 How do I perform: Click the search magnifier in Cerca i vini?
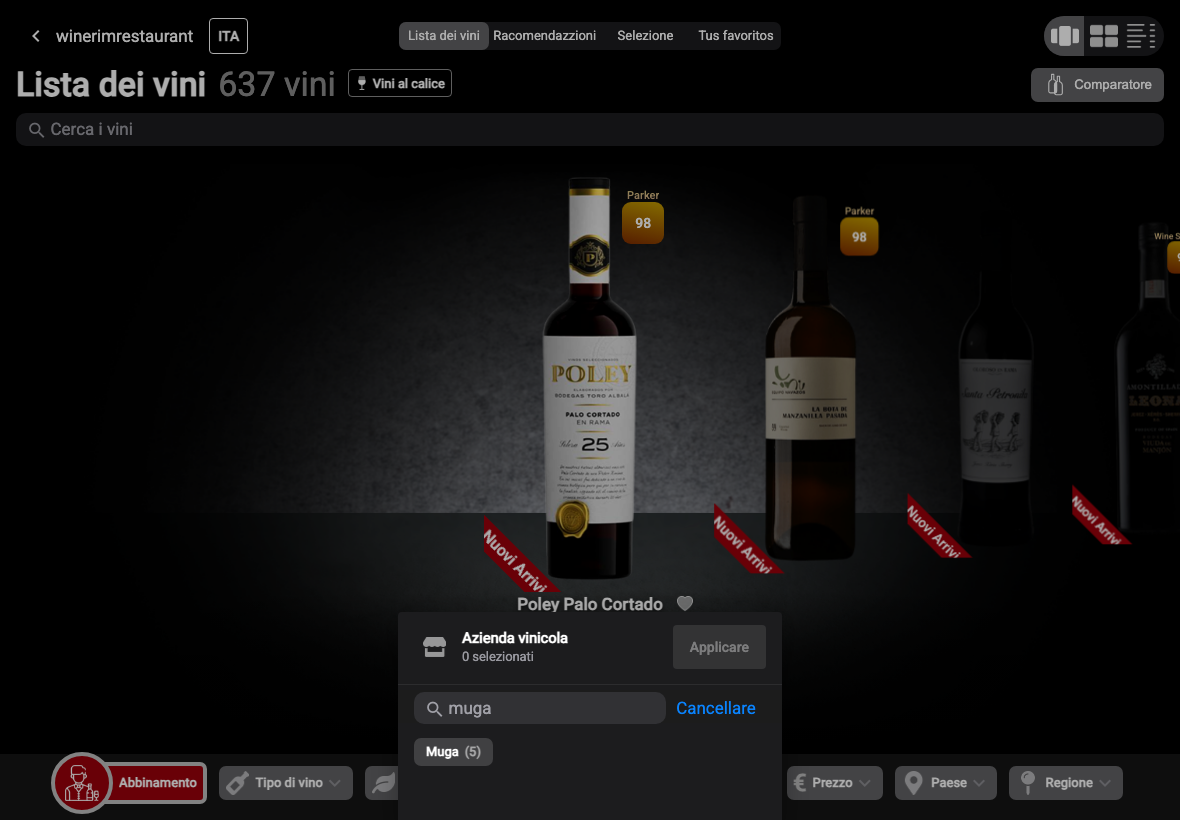click(35, 130)
